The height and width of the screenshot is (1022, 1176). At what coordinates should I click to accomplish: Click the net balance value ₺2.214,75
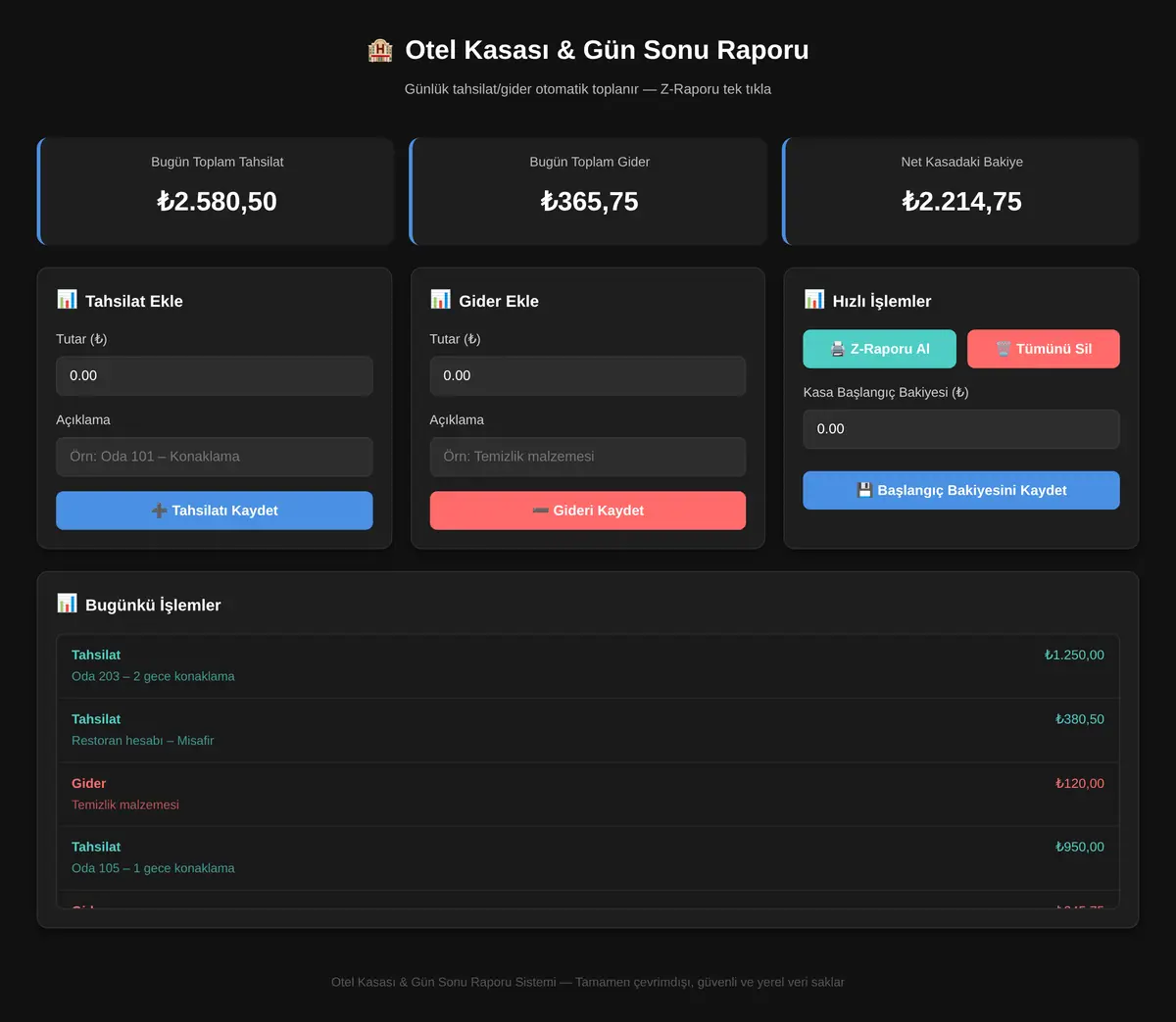[x=961, y=201]
